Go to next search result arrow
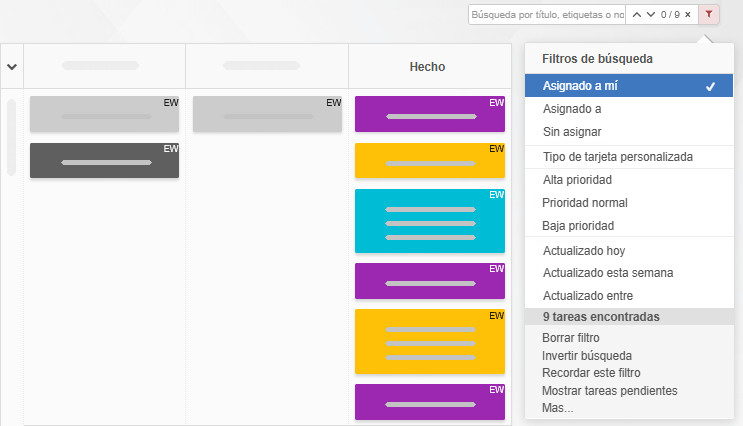 (651, 15)
